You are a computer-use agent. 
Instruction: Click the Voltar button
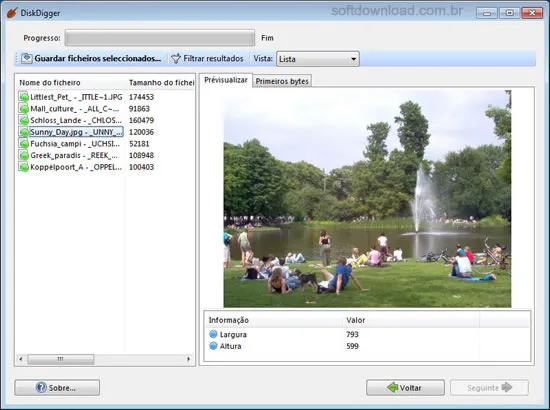coord(405,388)
